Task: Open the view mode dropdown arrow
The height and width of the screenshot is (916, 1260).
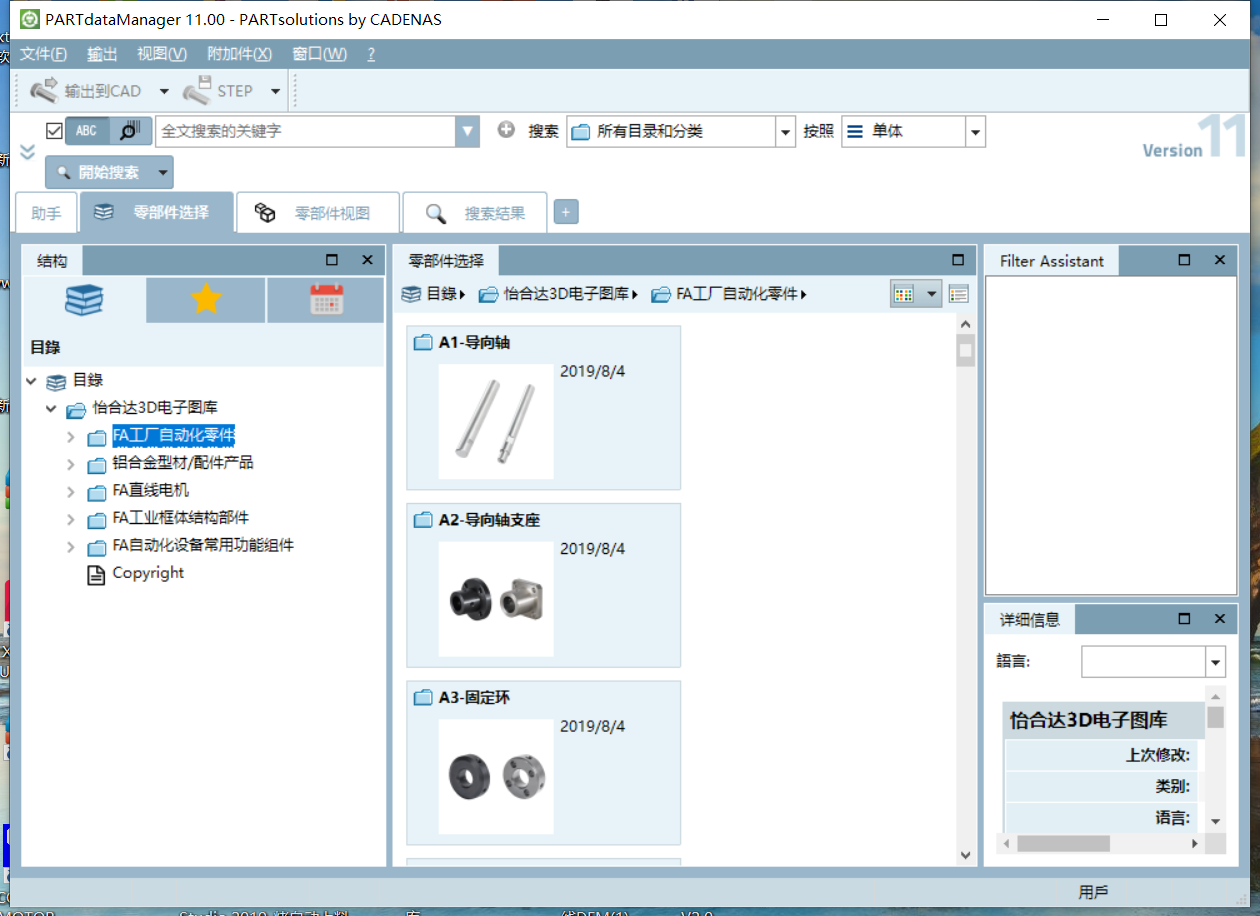Action: [932, 294]
